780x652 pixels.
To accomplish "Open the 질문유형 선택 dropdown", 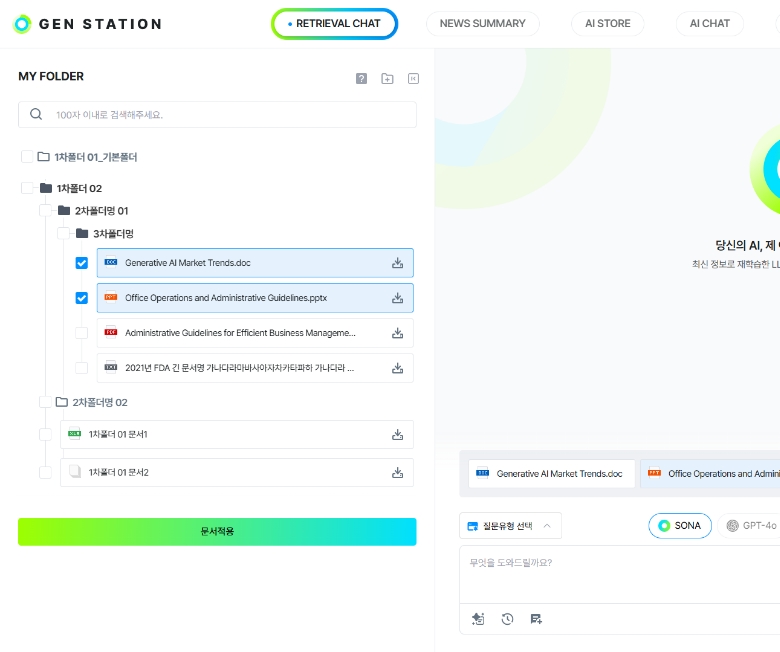I will coord(510,525).
